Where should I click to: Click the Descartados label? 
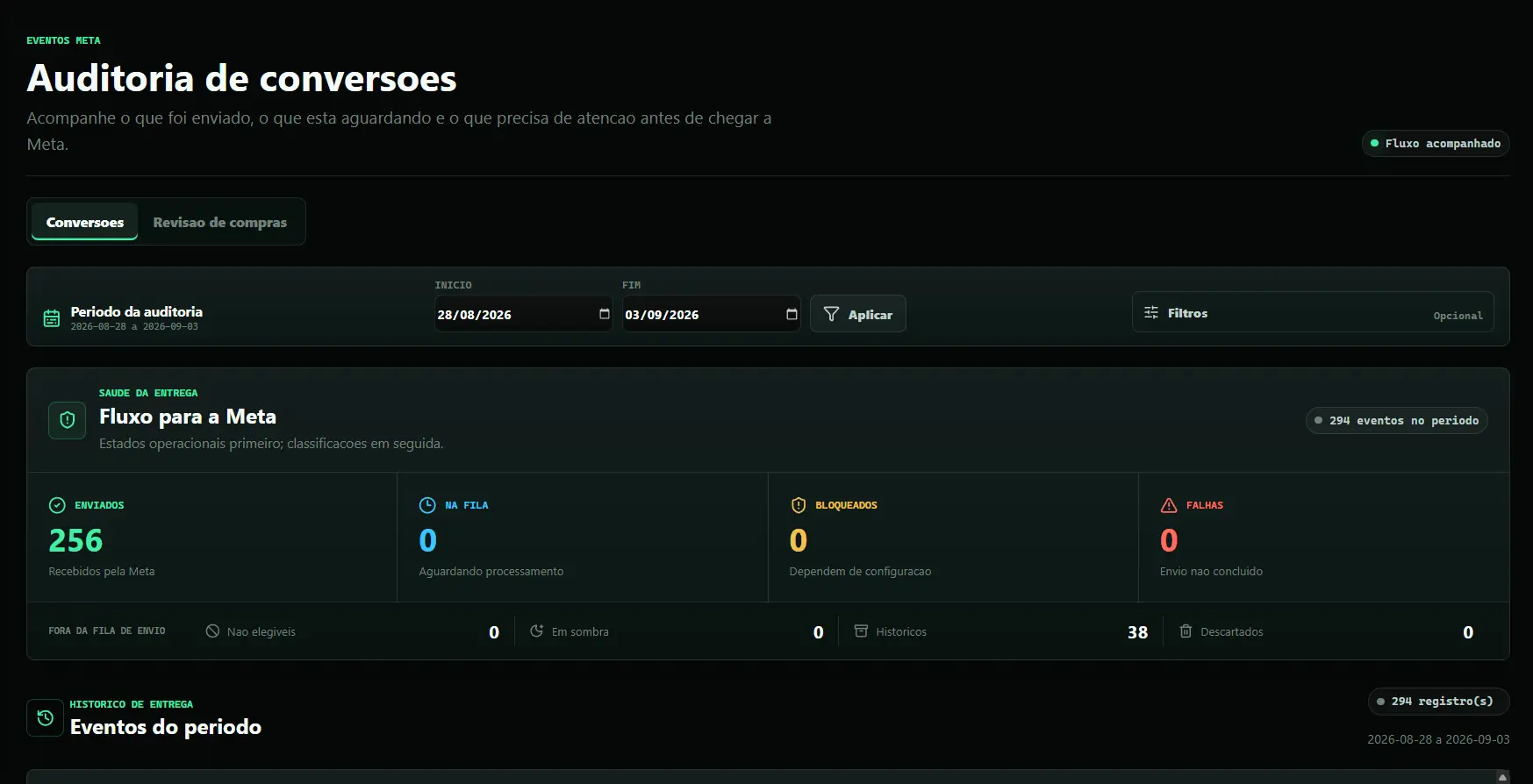pyautogui.click(x=1232, y=631)
